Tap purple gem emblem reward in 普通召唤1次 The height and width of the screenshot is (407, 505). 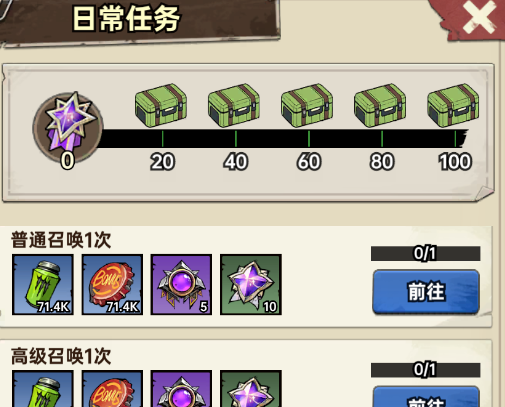coord(181,285)
